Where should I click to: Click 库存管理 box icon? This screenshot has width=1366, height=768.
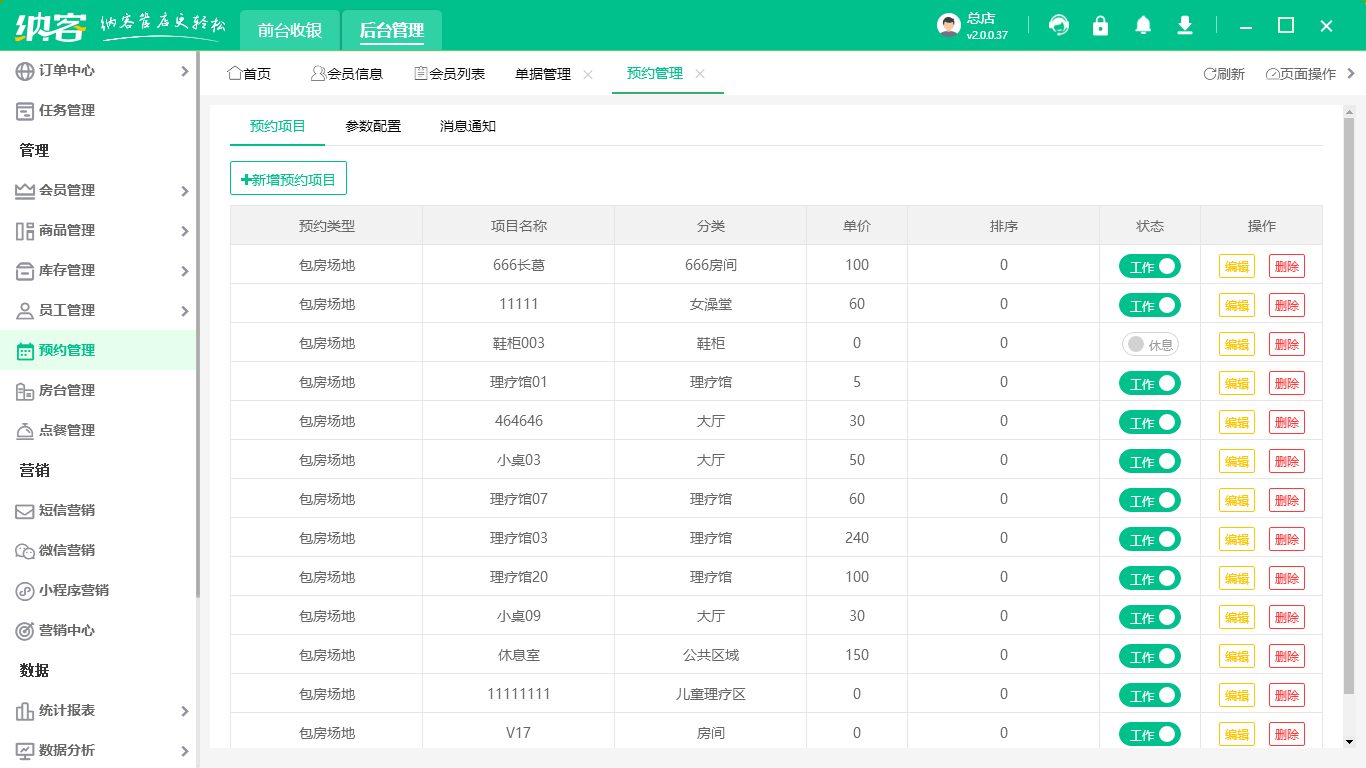[x=25, y=271]
